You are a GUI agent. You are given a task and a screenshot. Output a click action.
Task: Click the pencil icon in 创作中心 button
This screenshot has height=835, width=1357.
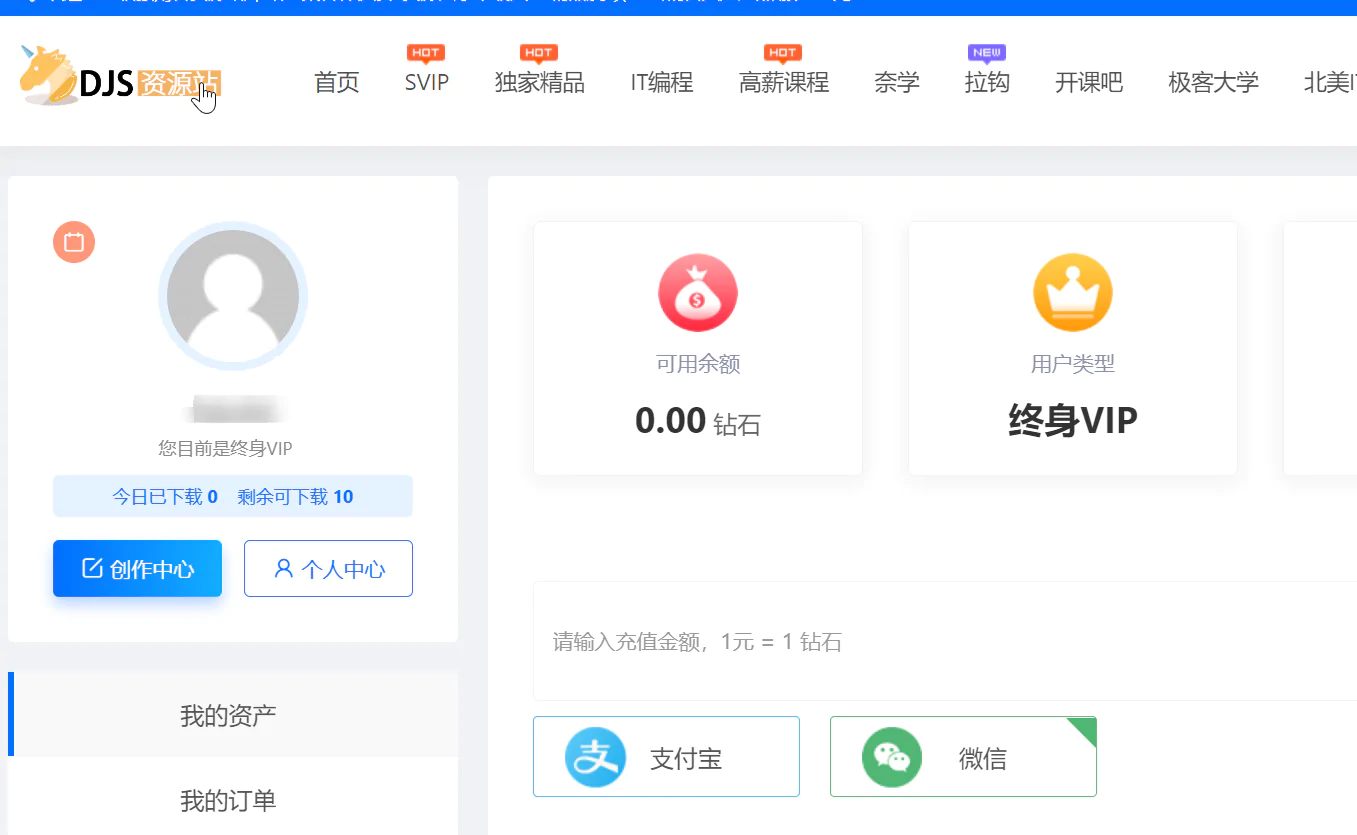pos(92,568)
